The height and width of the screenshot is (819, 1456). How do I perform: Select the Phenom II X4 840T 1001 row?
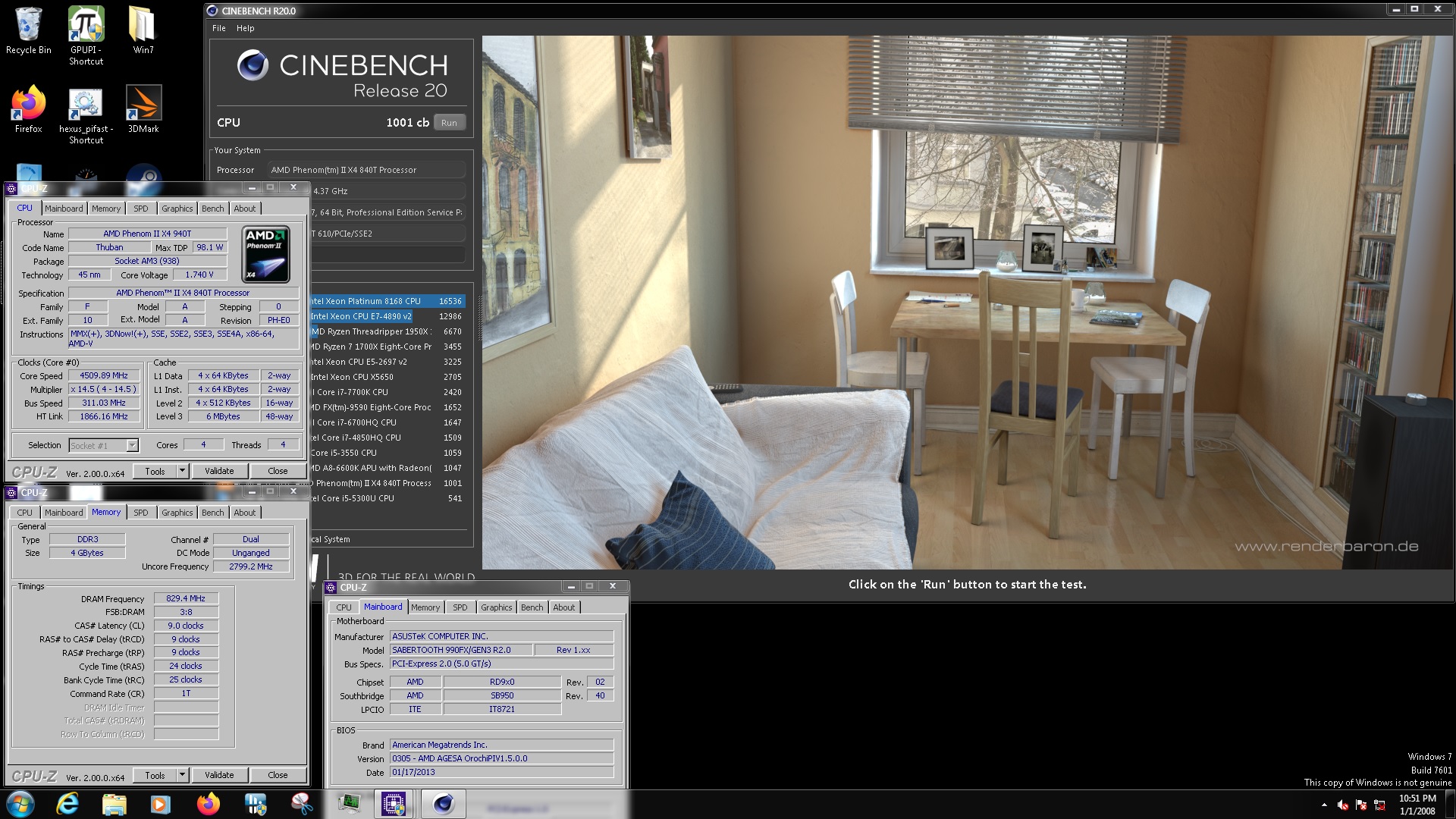pos(387,483)
